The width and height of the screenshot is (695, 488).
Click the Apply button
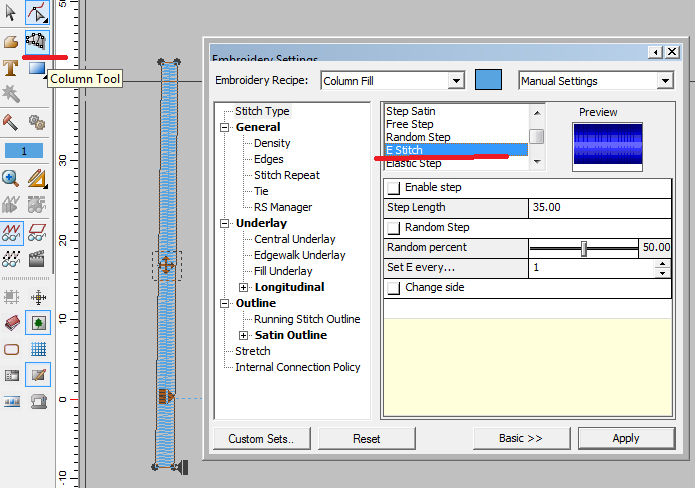[x=626, y=438]
